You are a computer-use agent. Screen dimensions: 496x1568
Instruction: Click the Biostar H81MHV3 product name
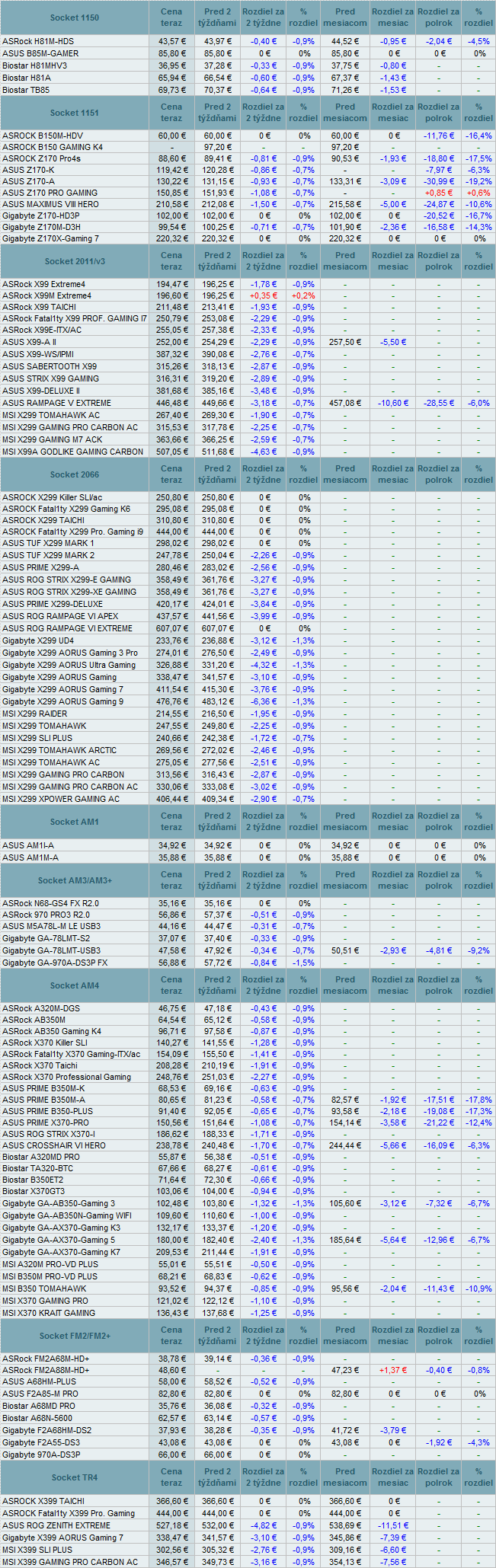[34, 65]
